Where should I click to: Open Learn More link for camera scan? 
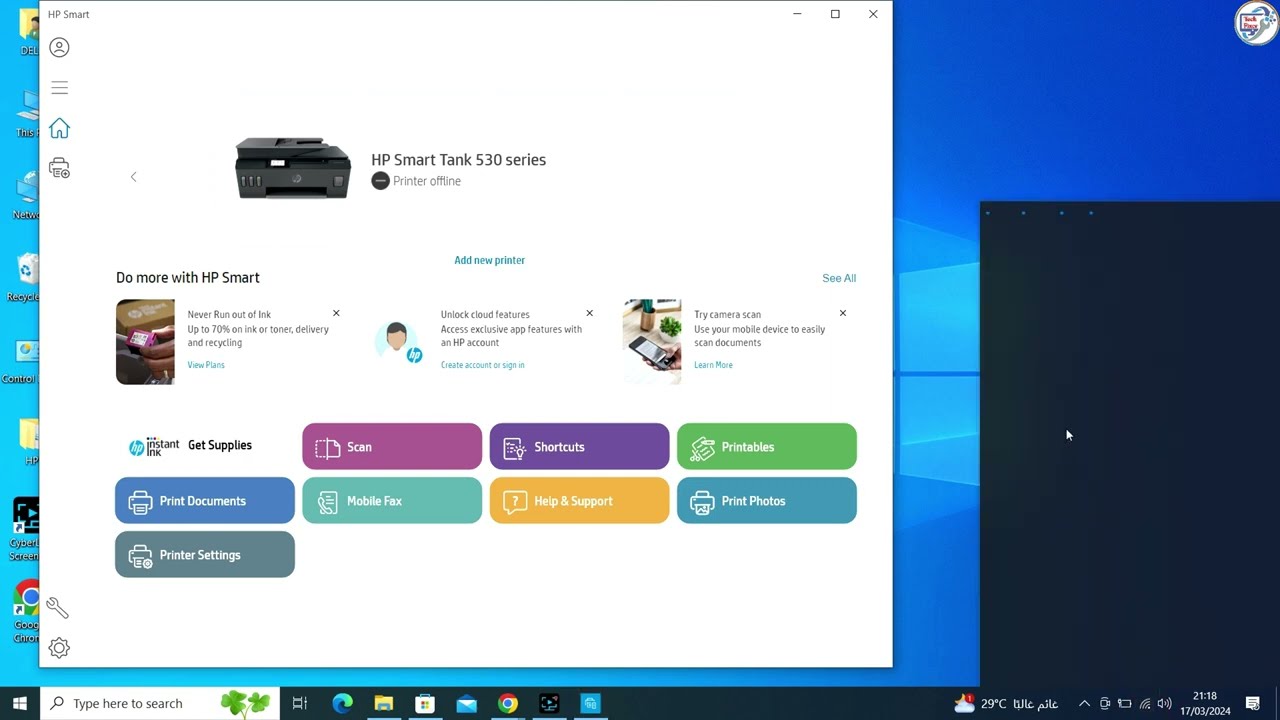coord(713,365)
